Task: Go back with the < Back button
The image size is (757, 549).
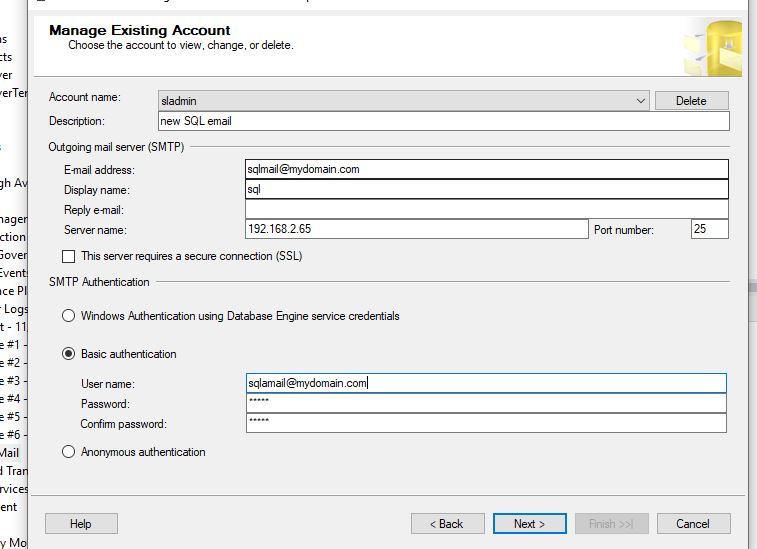Action: (448, 524)
